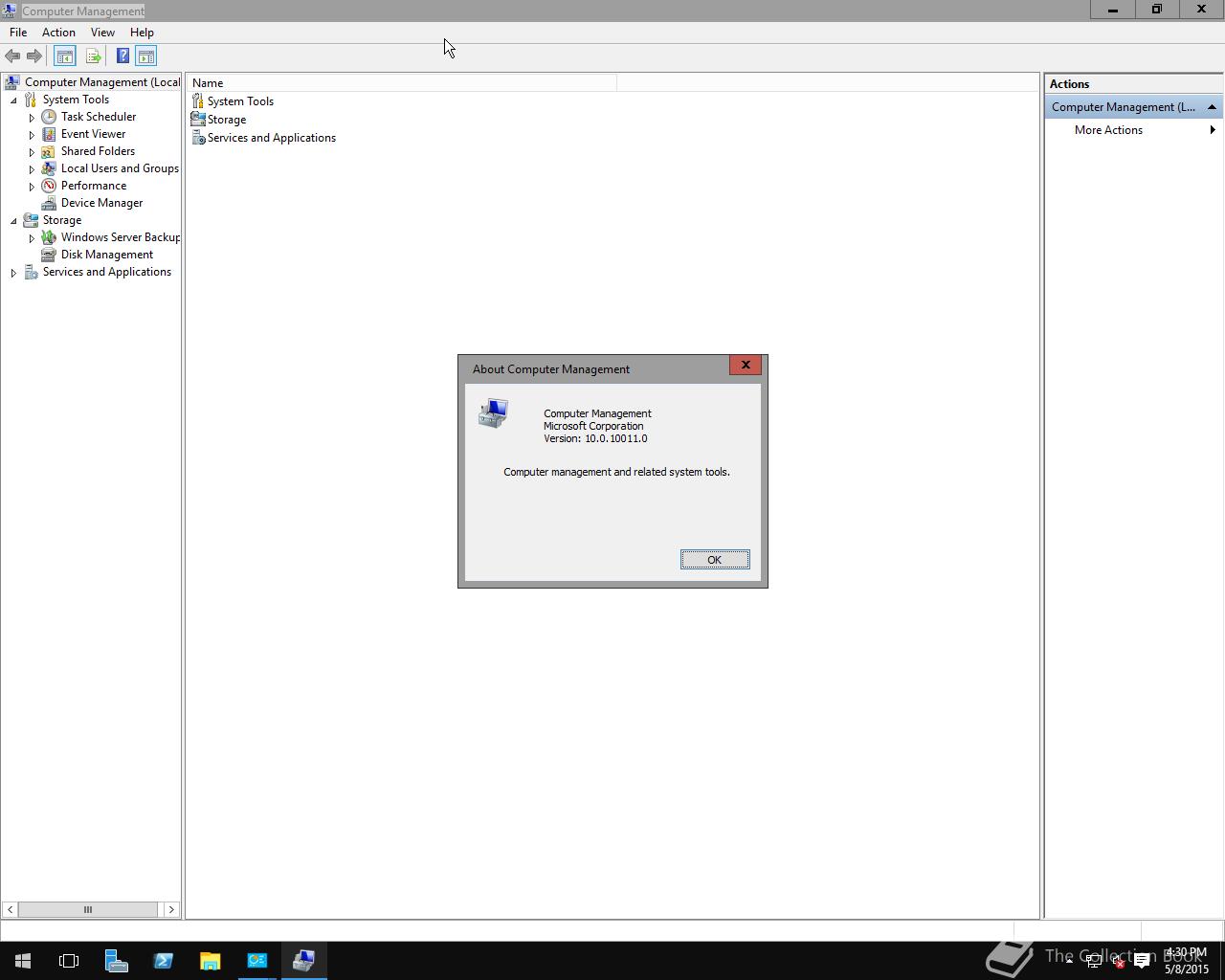Select the Shared Folders icon in tree
Viewport: 1225px width, 980px height.
click(49, 151)
